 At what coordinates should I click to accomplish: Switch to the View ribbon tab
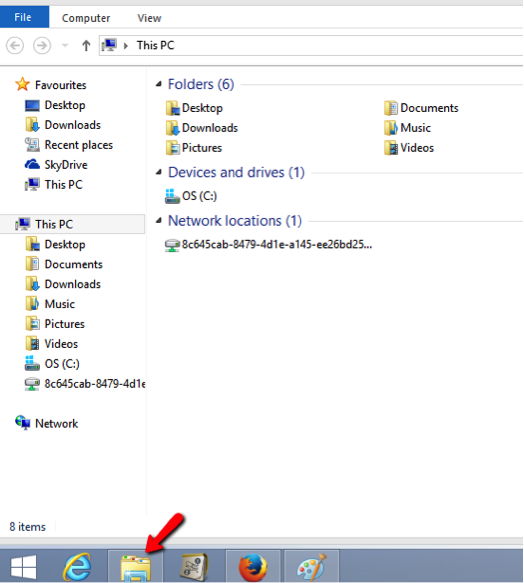150,18
